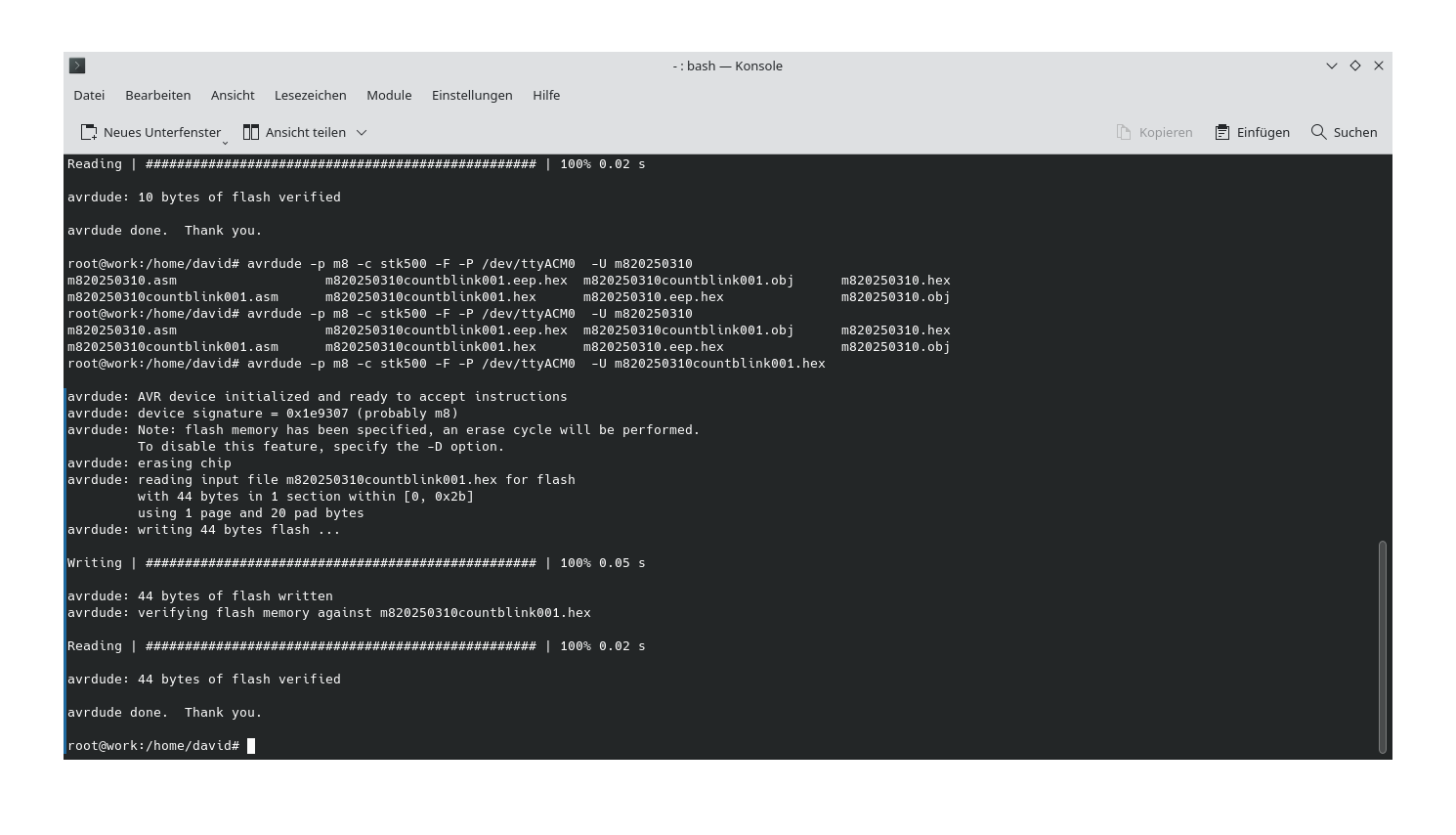Open the Module menu
Viewport: 1456px width, 835px height.
click(x=388, y=95)
